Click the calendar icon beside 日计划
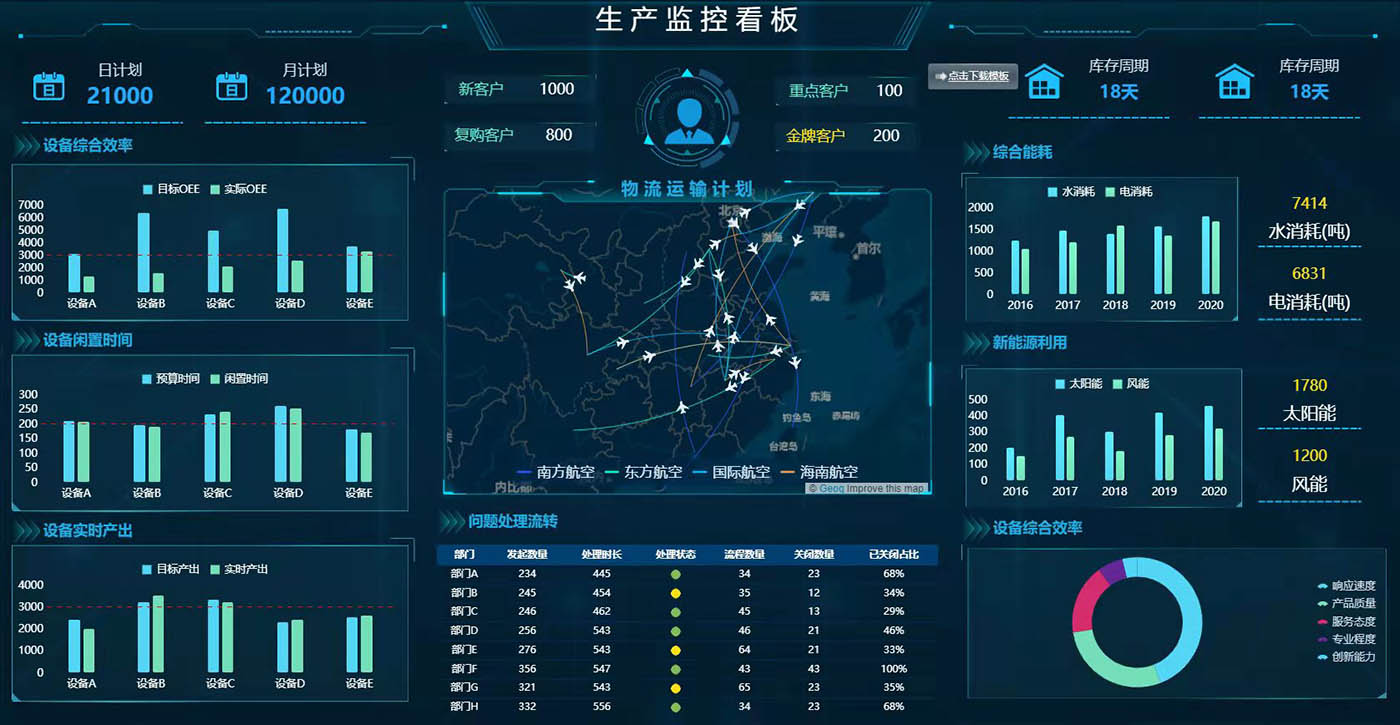 click(49, 86)
